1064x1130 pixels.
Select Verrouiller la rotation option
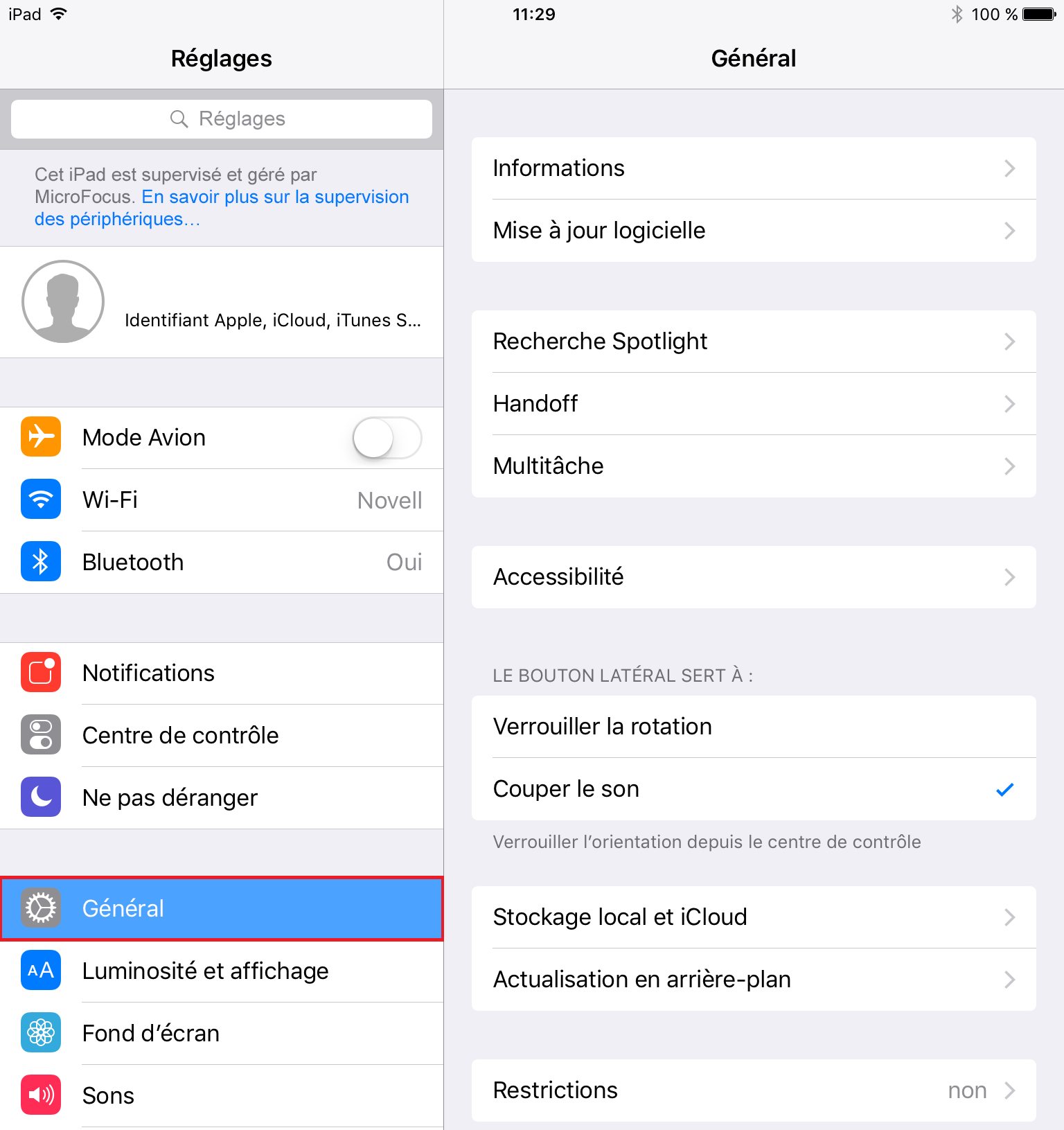pyautogui.click(x=754, y=726)
